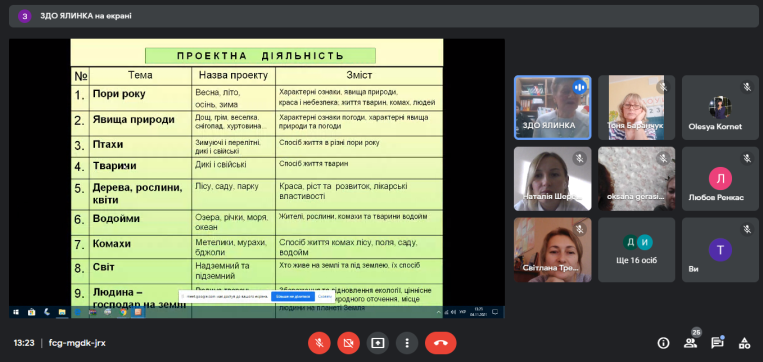Open the three-dot more options menu
The width and height of the screenshot is (763, 362).
coord(407,343)
